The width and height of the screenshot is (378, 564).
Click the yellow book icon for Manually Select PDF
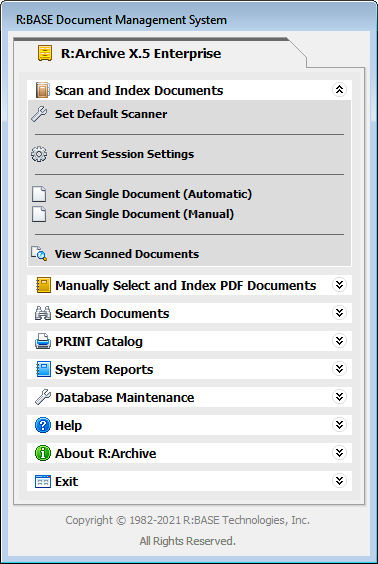(44, 285)
